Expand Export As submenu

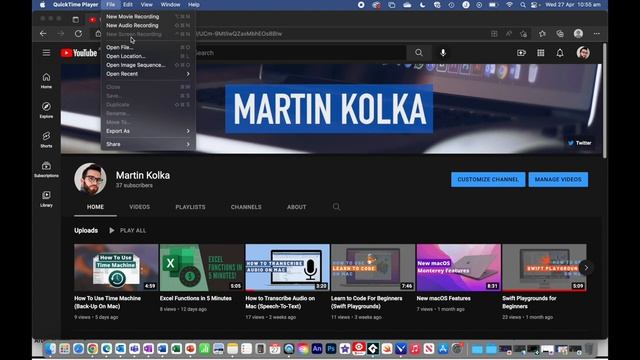[148, 131]
